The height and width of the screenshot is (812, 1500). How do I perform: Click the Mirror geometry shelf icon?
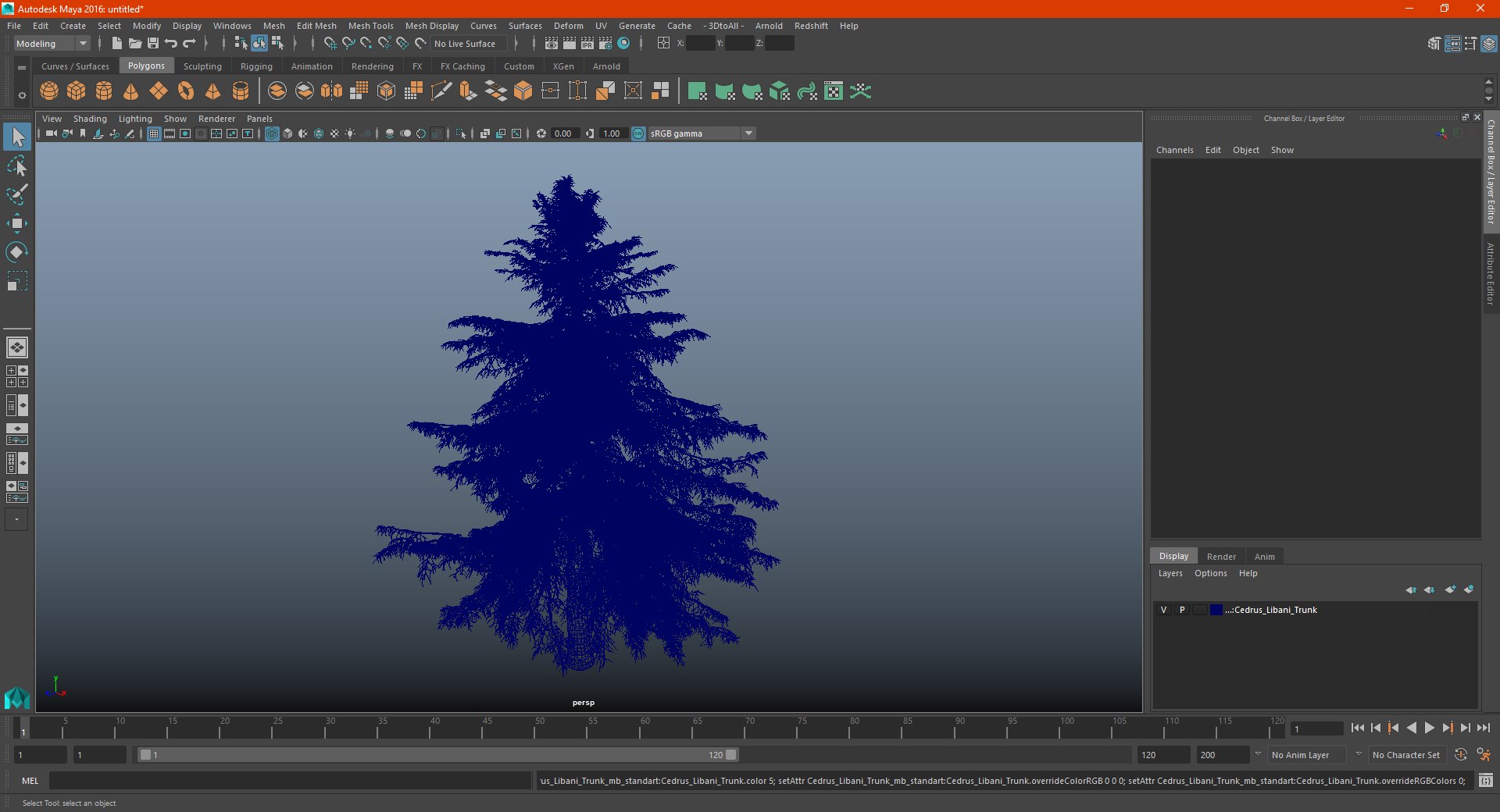(332, 91)
